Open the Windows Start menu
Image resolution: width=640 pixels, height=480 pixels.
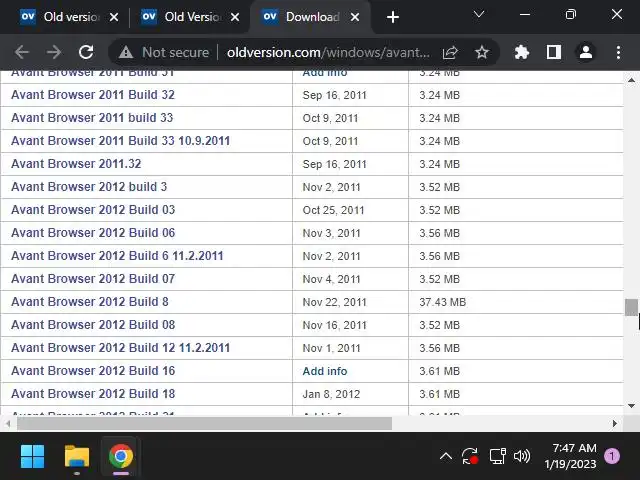(32, 456)
